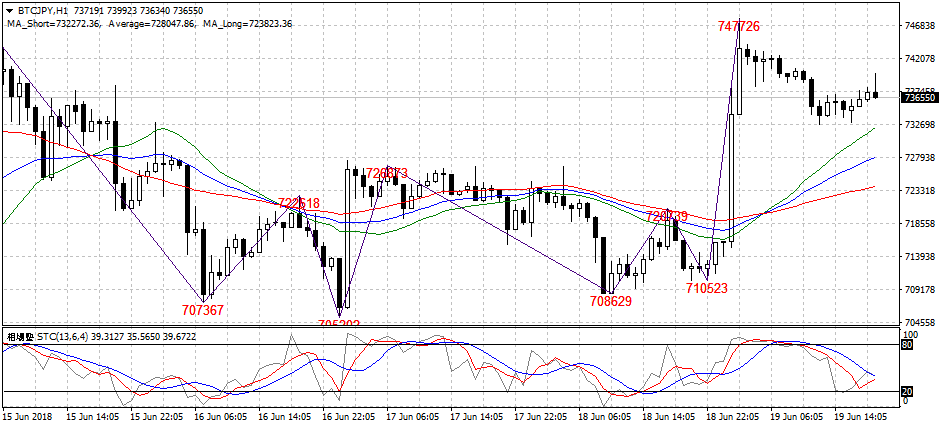Click the 17 Jun 06:05 time label
The image size is (942, 428).
point(413,416)
